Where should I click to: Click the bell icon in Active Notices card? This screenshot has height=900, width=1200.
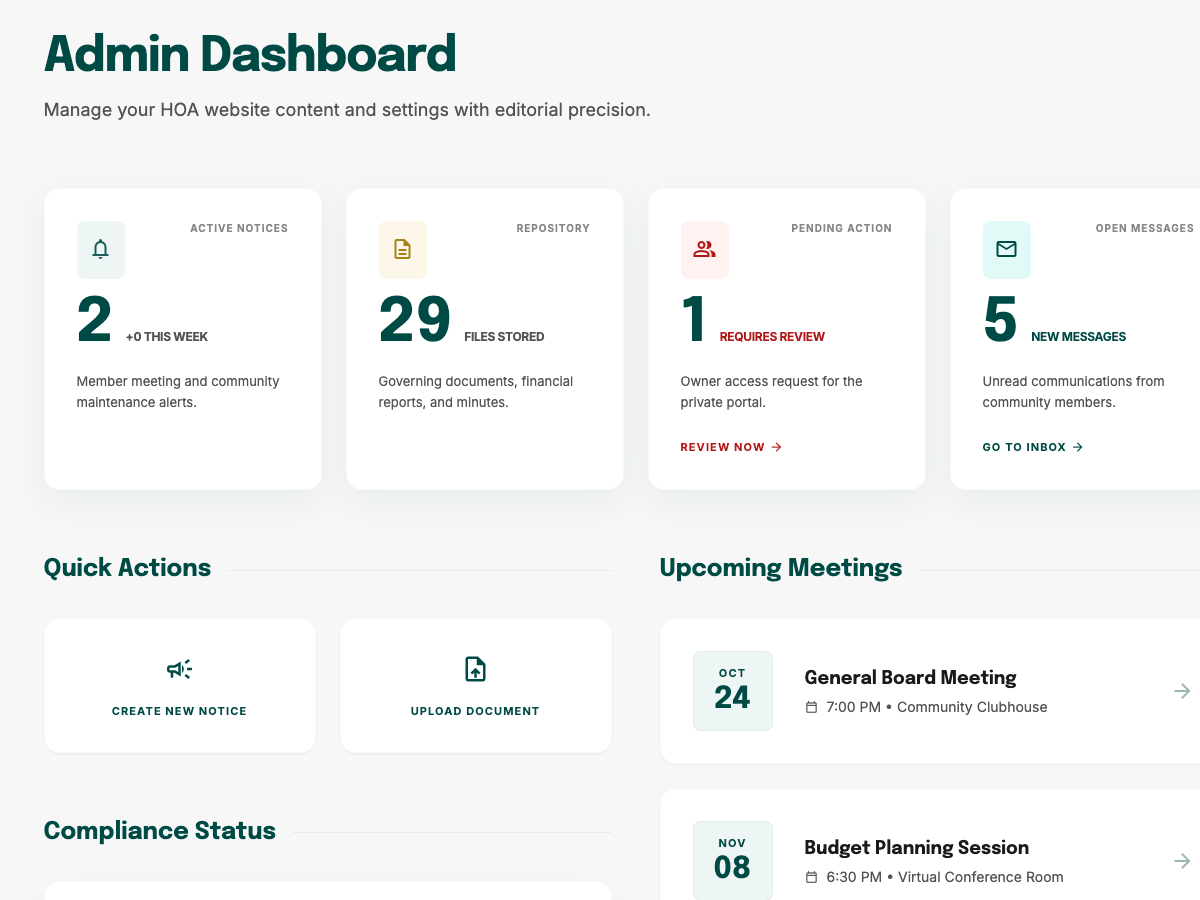point(100,250)
